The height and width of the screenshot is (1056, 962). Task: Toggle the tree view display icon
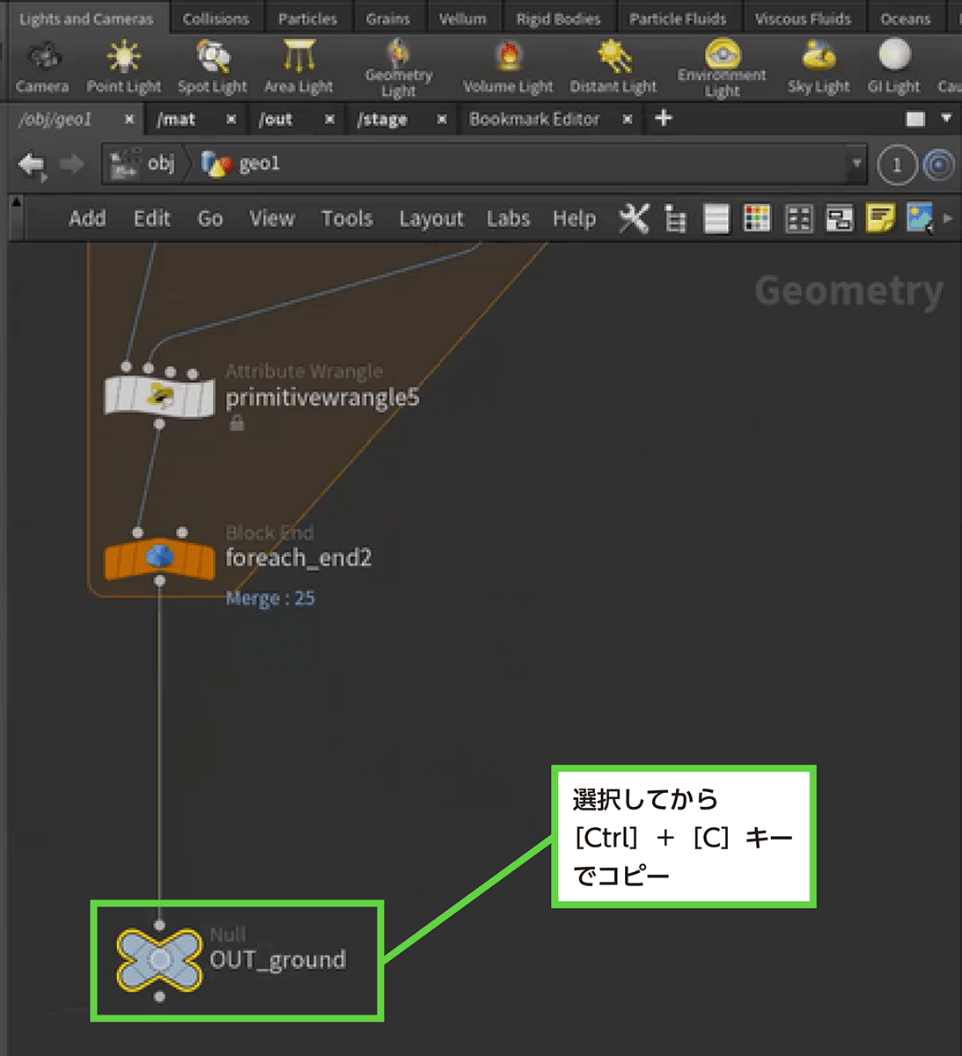675,218
